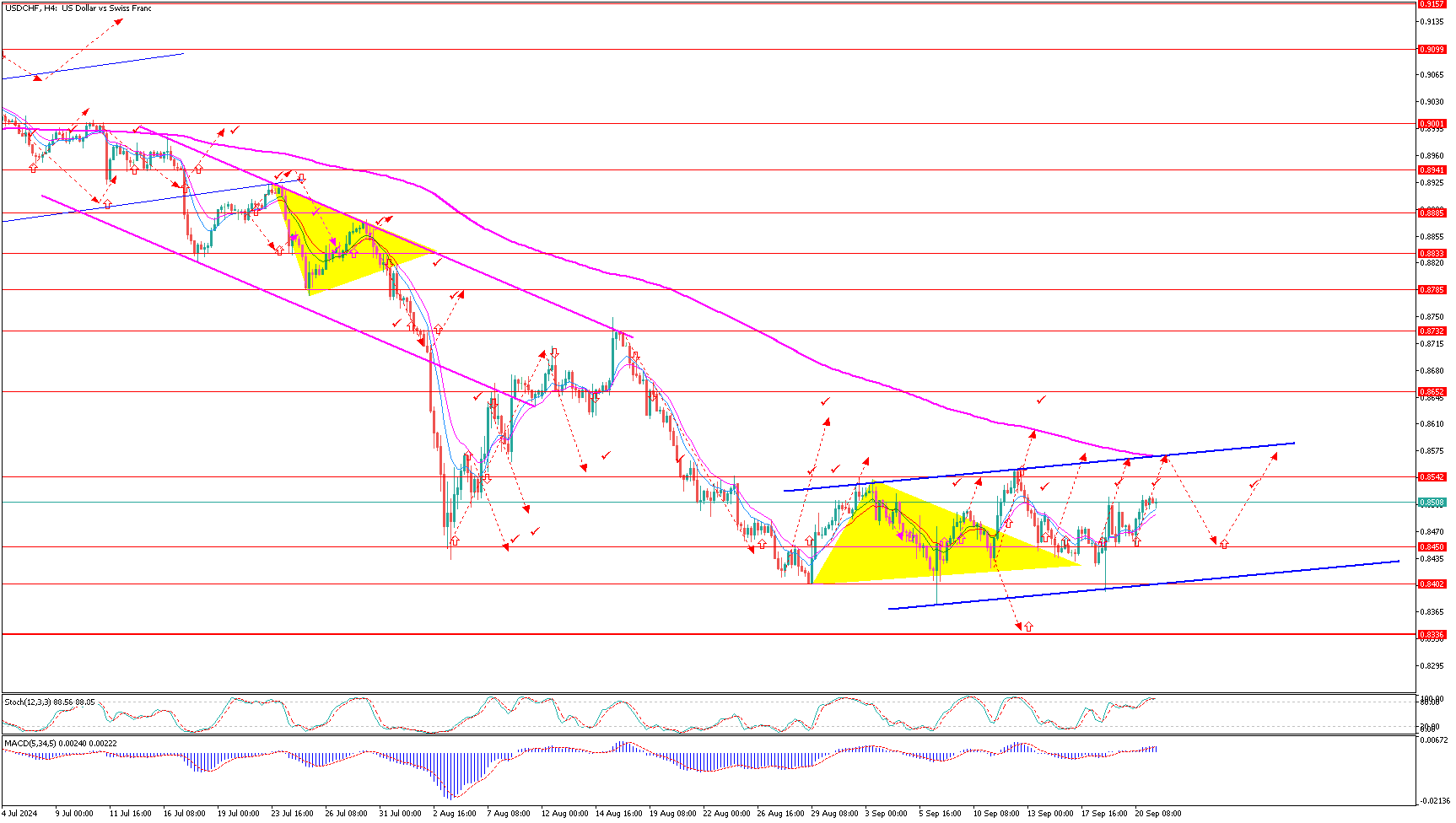1456x823 pixels.
Task: Click the 0.8925 price axis value
Action: [1432, 183]
